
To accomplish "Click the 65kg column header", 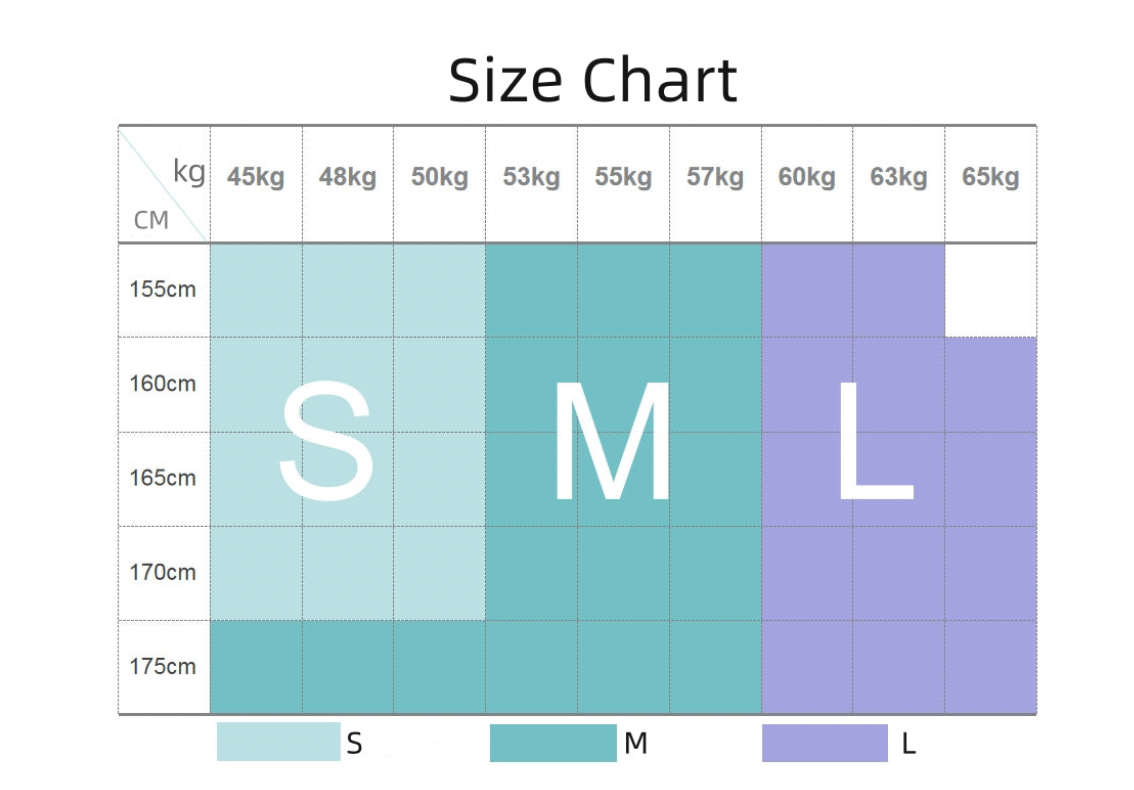I will click(x=990, y=178).
